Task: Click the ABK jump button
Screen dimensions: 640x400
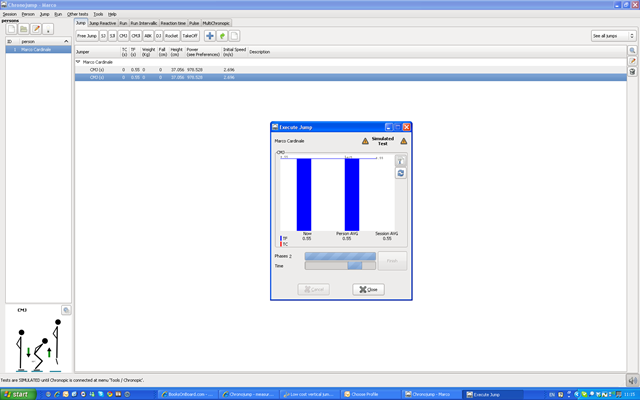Action: tap(148, 36)
